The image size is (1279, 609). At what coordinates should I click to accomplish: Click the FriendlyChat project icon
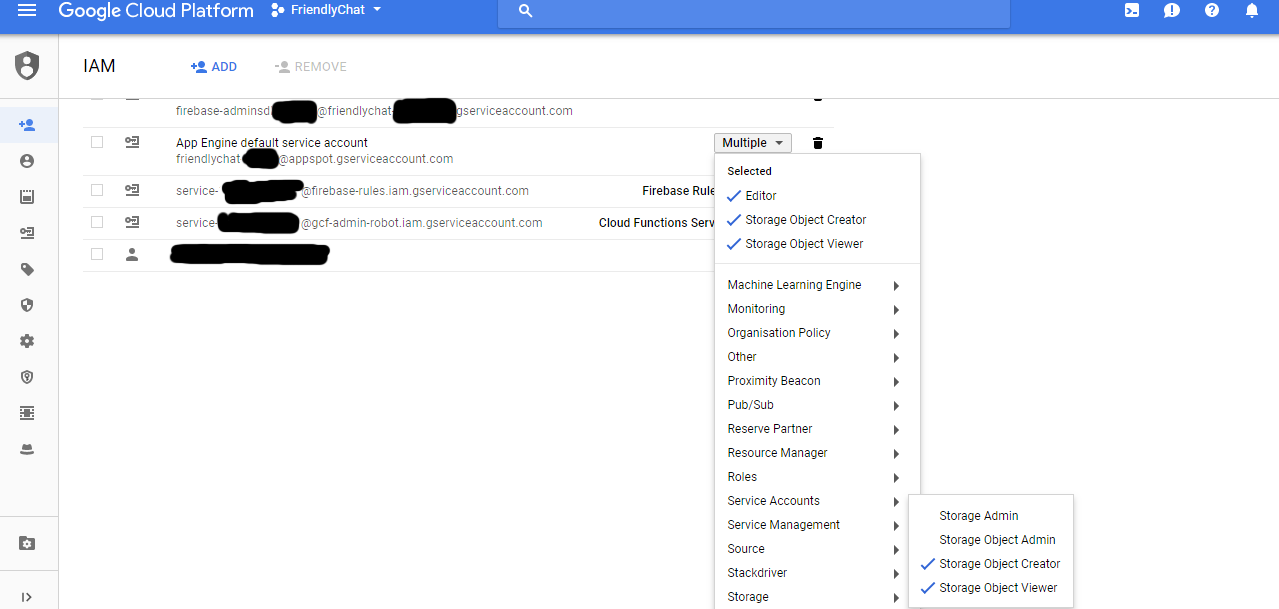pyautogui.click(x=277, y=10)
